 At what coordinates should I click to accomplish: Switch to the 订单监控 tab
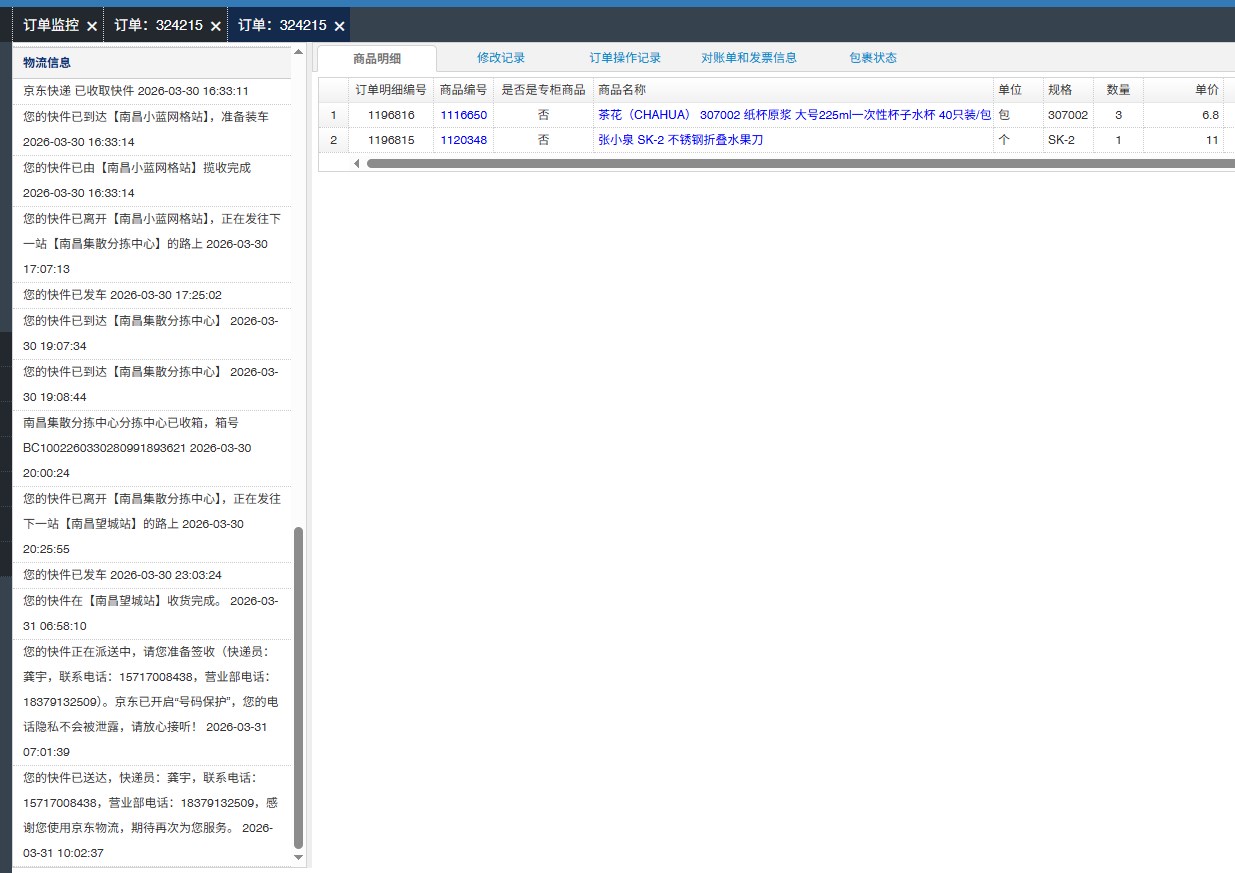[x=51, y=25]
